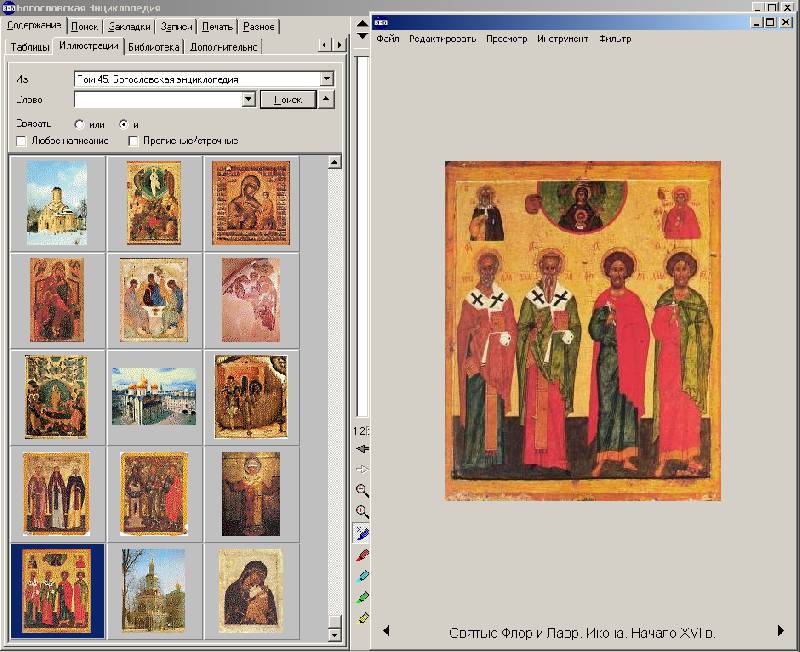Click the back arrow icon in the middle toolbar

(x=362, y=449)
